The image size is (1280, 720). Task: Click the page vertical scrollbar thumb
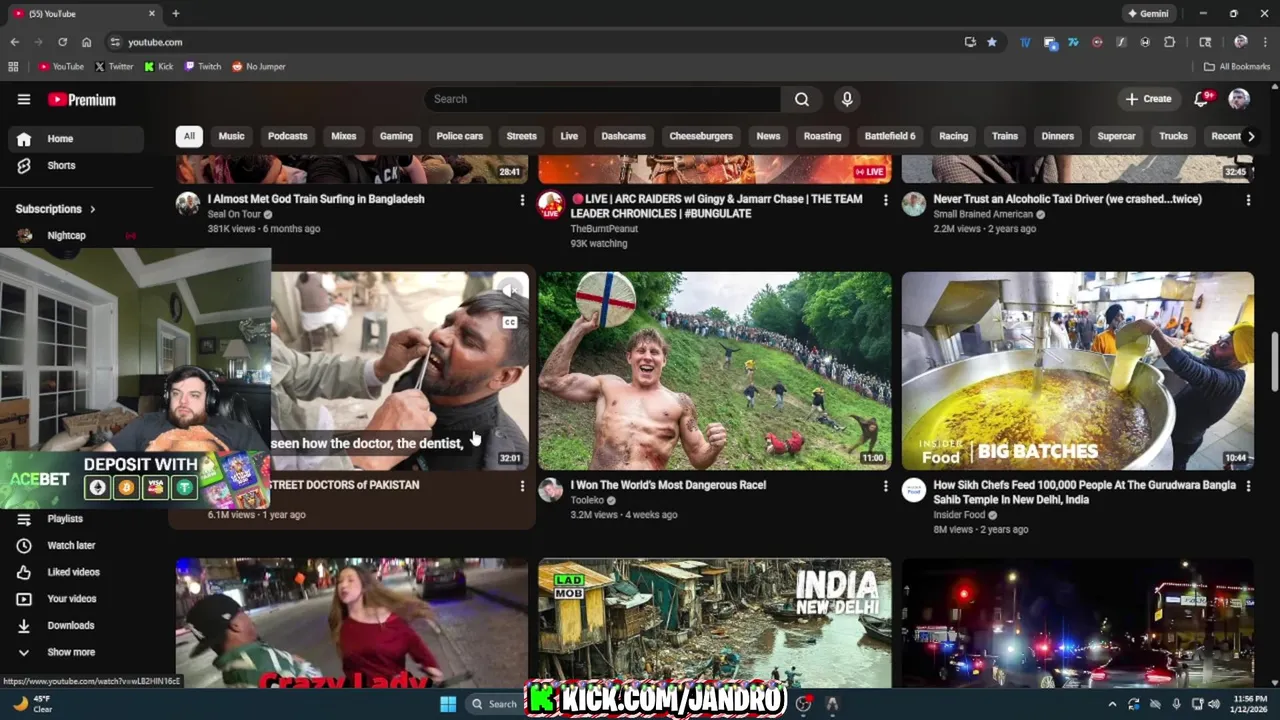click(1274, 362)
